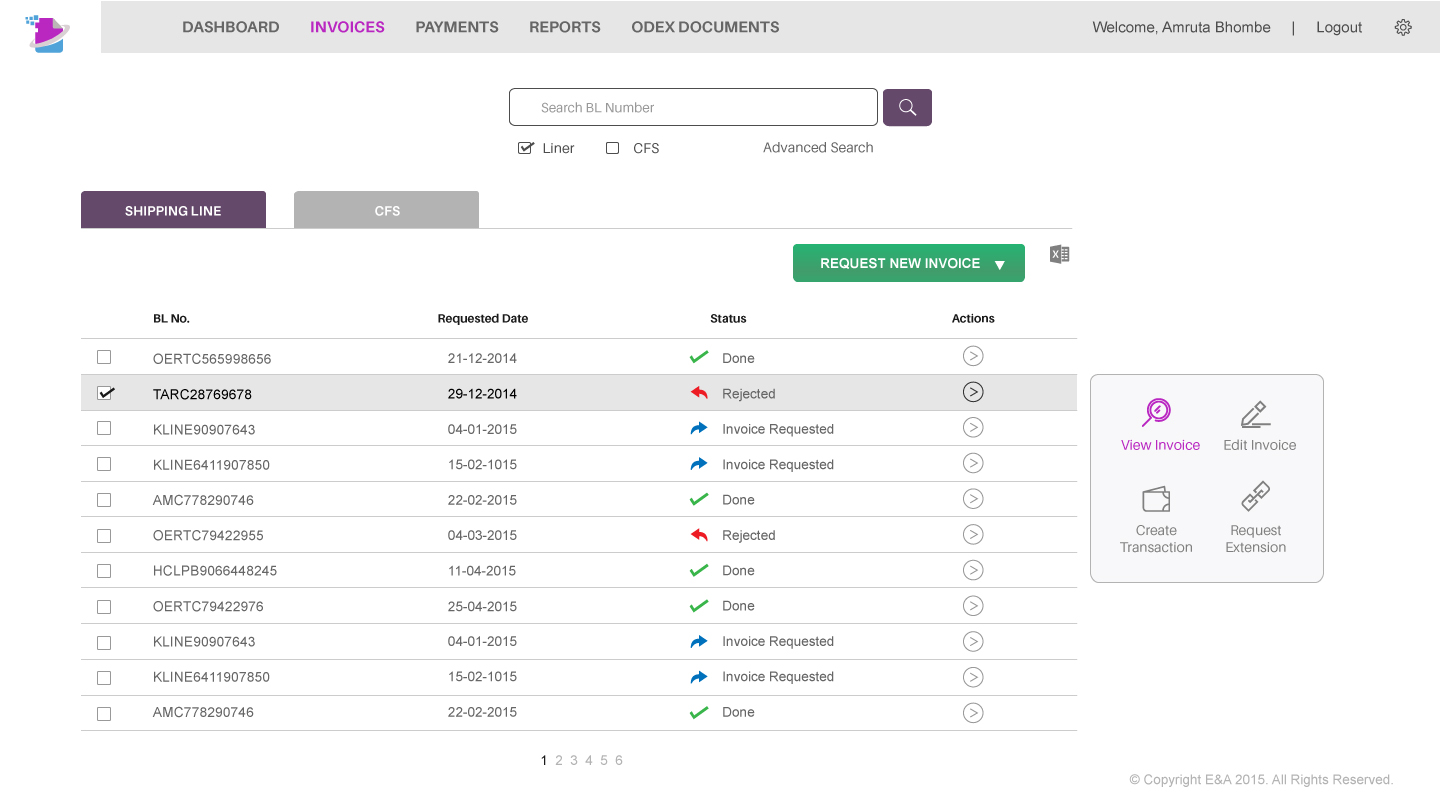Log out using the Logout link

click(x=1338, y=27)
